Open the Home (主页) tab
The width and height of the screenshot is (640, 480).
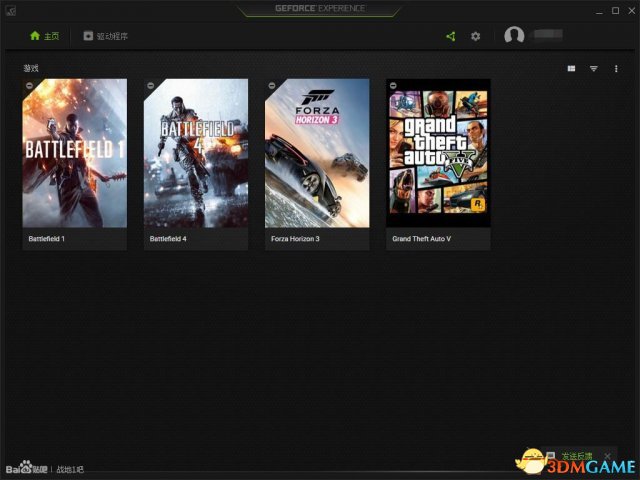pos(44,36)
